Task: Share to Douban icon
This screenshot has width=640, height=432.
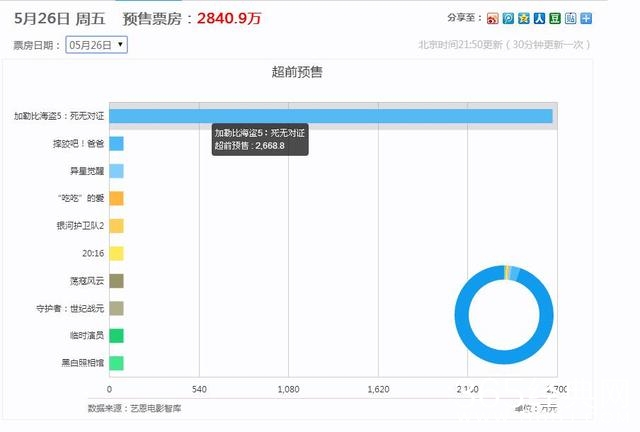Action: tap(554, 18)
